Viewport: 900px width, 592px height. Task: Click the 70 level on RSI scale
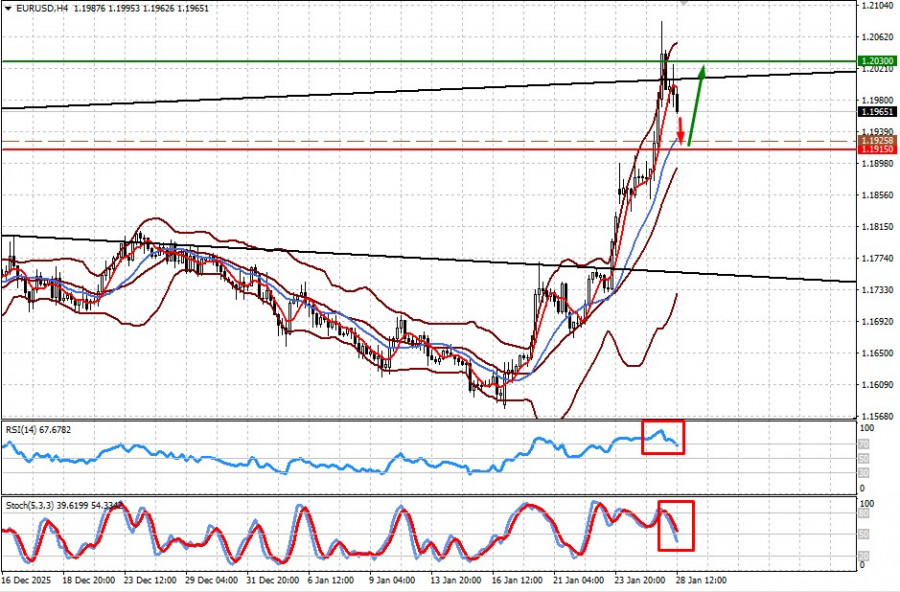(864, 444)
